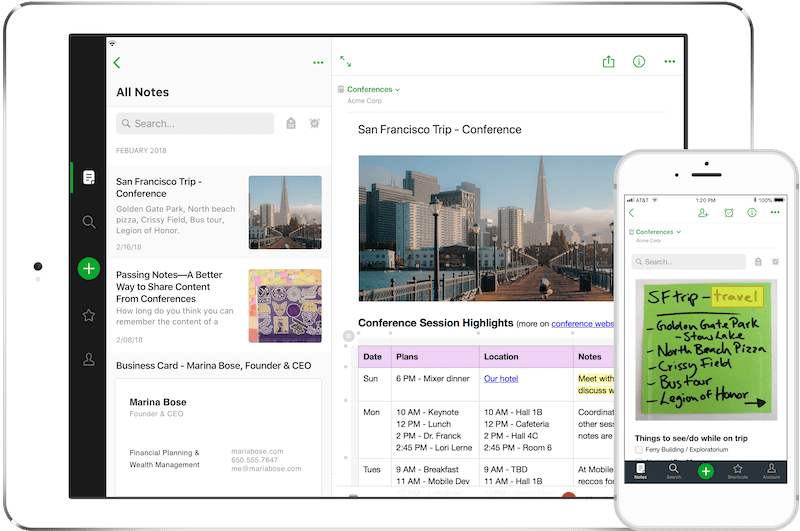800x531 pixels.
Task: Open Conferences notebook dropdown on iPhone
Action: tap(658, 232)
